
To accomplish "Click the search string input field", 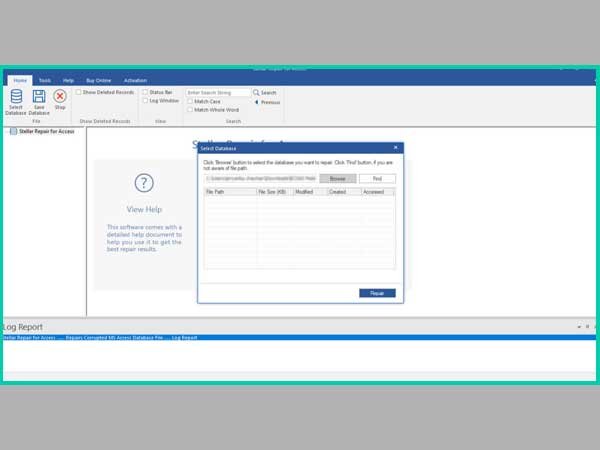I will coord(218,93).
